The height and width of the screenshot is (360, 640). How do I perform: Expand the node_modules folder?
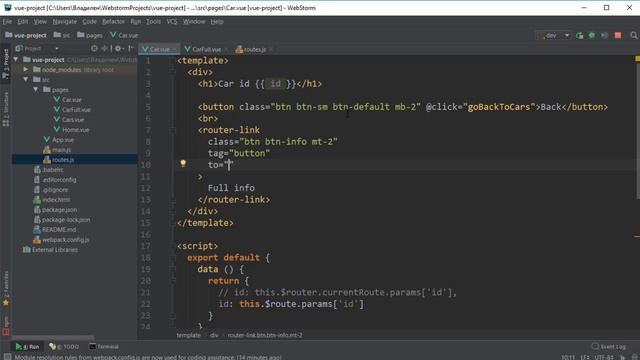[x=26, y=70]
